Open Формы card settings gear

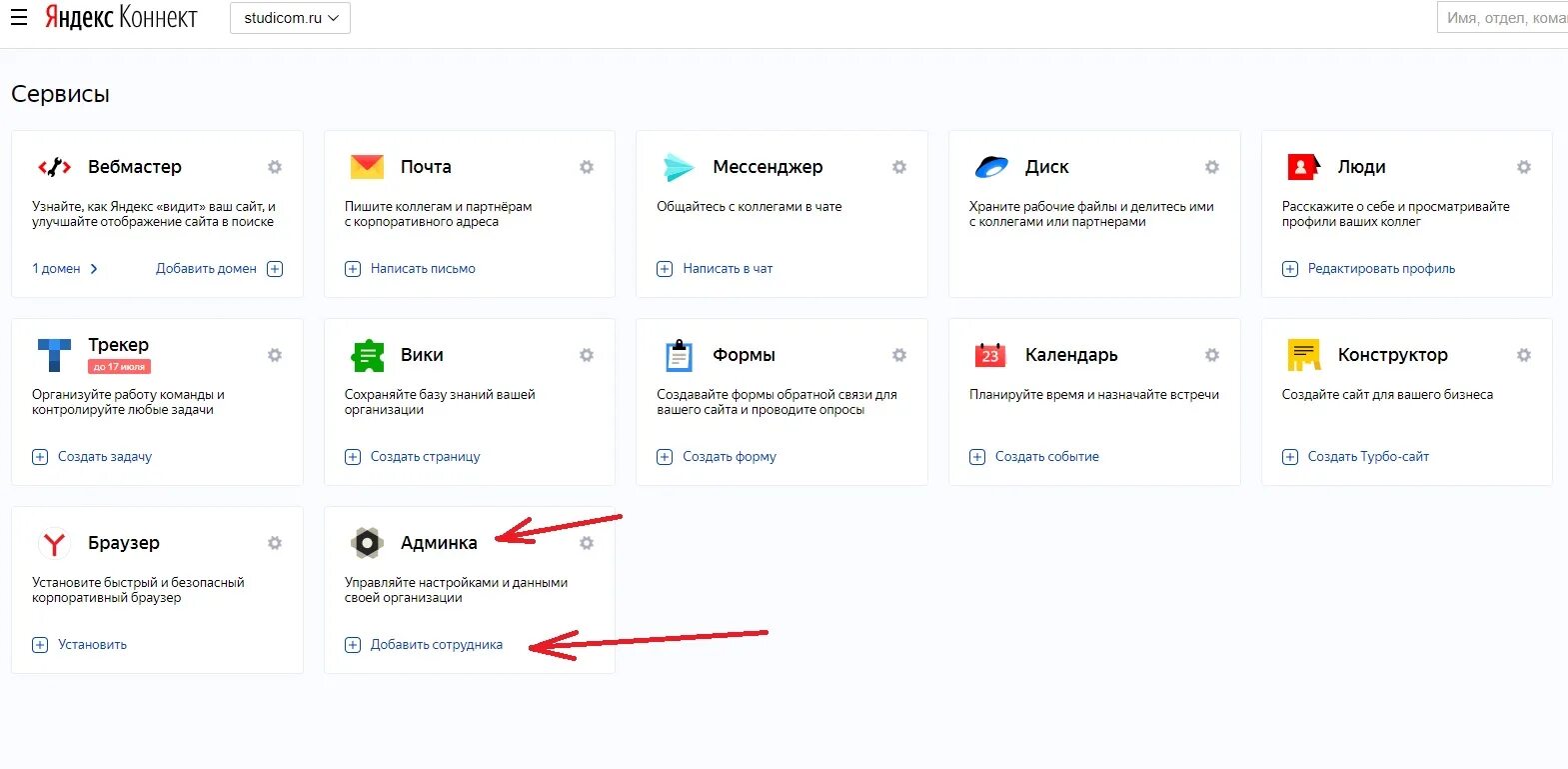pos(899,355)
